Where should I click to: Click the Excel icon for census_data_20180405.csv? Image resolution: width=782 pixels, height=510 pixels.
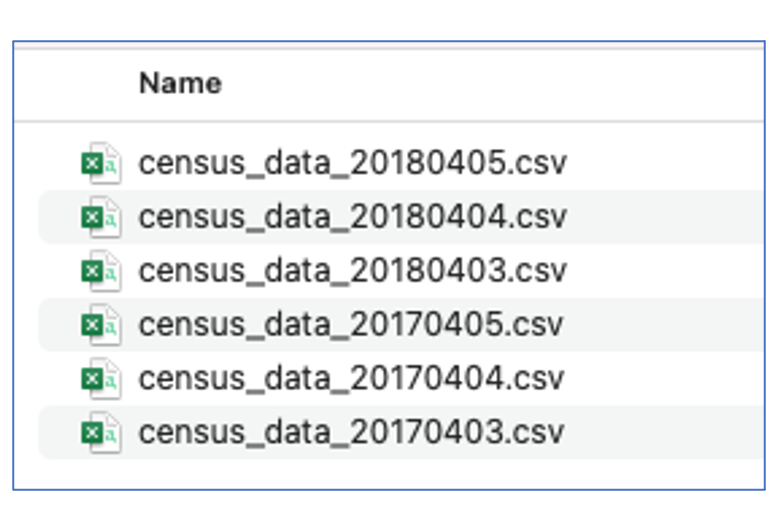tap(100, 163)
